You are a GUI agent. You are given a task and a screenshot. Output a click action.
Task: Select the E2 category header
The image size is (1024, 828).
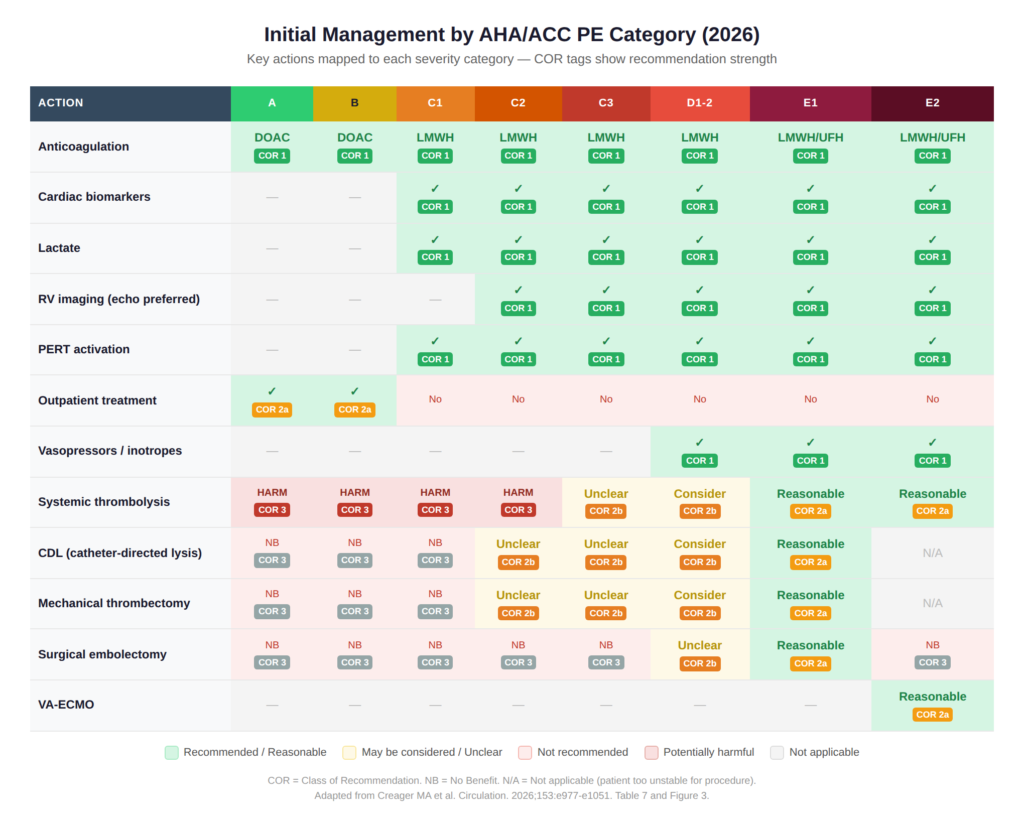(x=932, y=103)
